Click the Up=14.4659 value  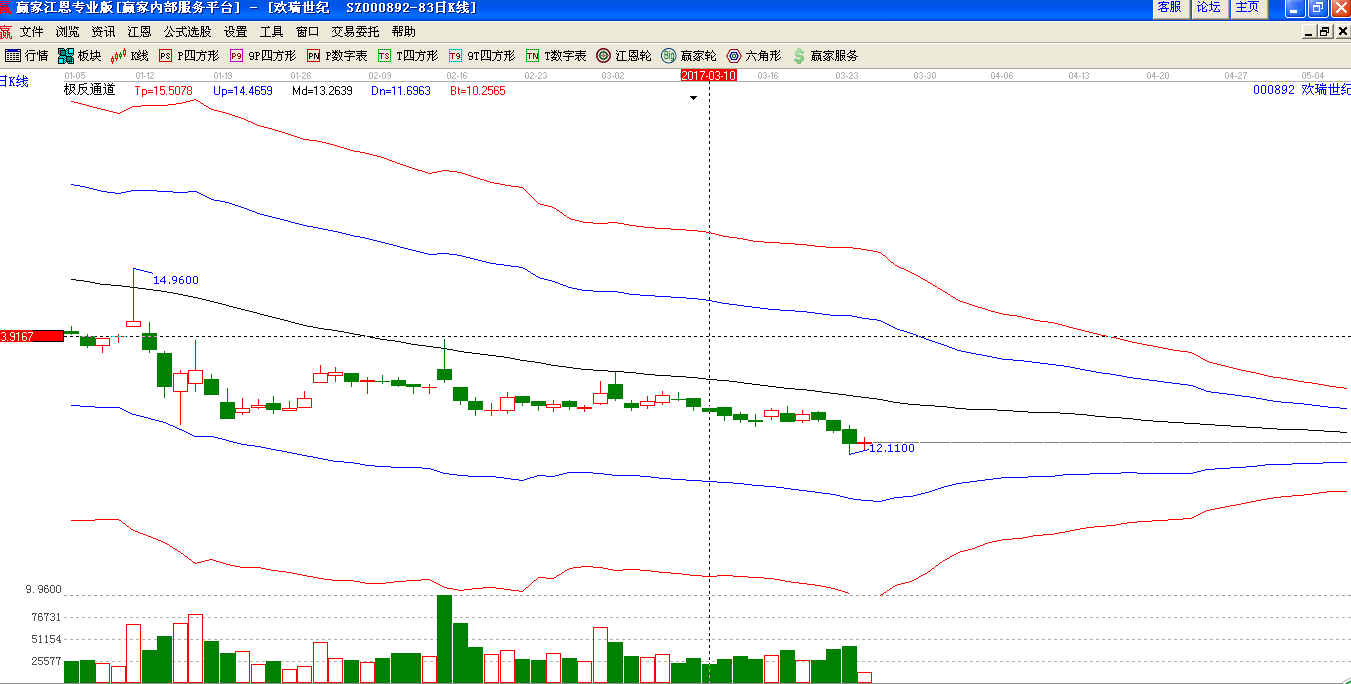point(243,90)
